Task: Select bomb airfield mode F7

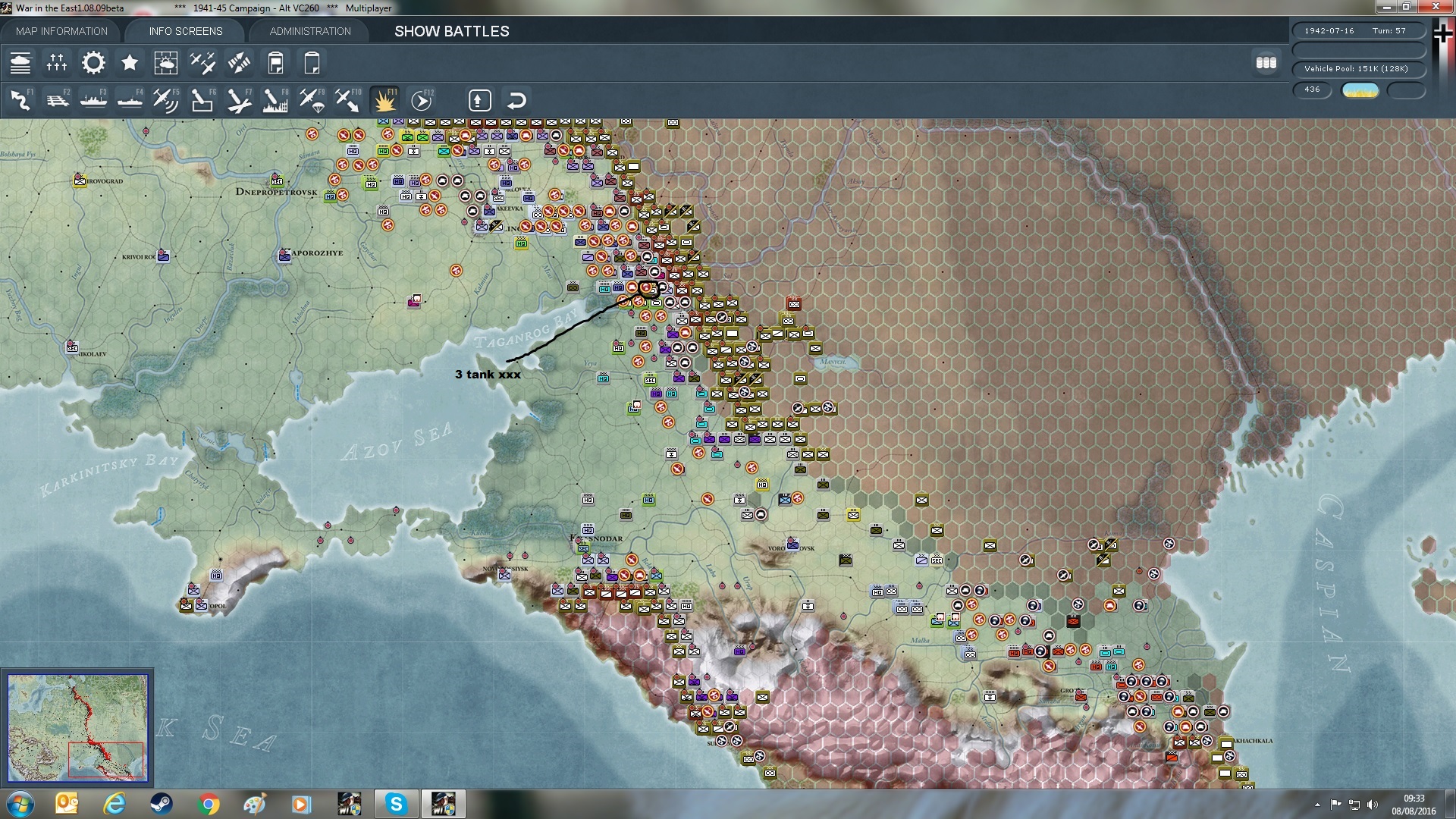Action: 239,100
